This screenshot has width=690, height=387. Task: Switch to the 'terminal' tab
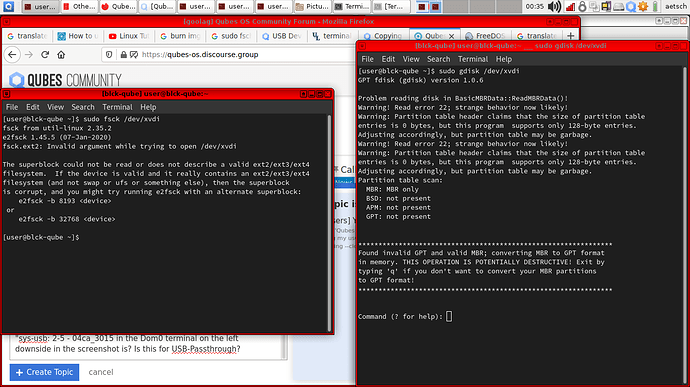tap(333, 36)
